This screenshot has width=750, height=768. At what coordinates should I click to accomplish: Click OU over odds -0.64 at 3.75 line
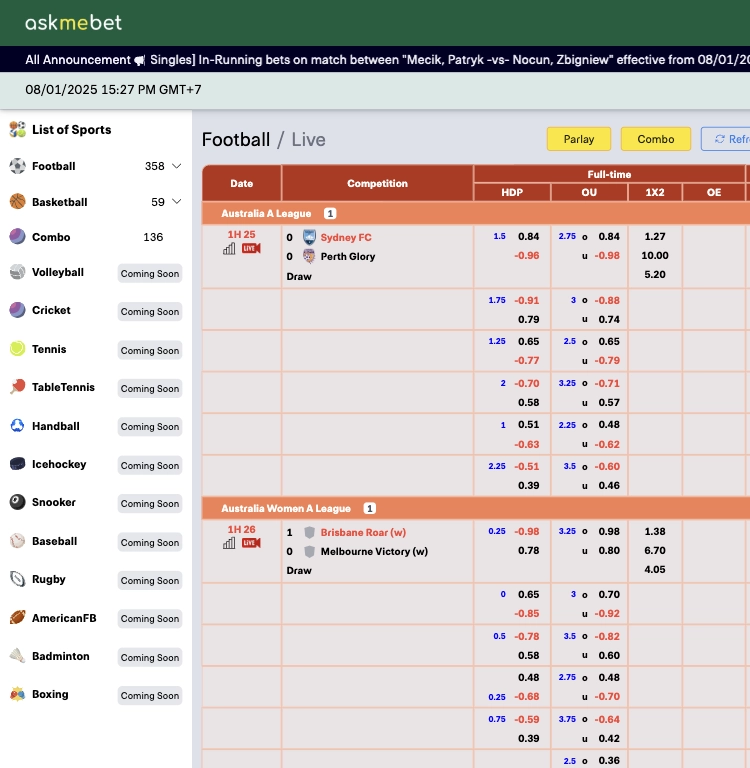coord(607,720)
